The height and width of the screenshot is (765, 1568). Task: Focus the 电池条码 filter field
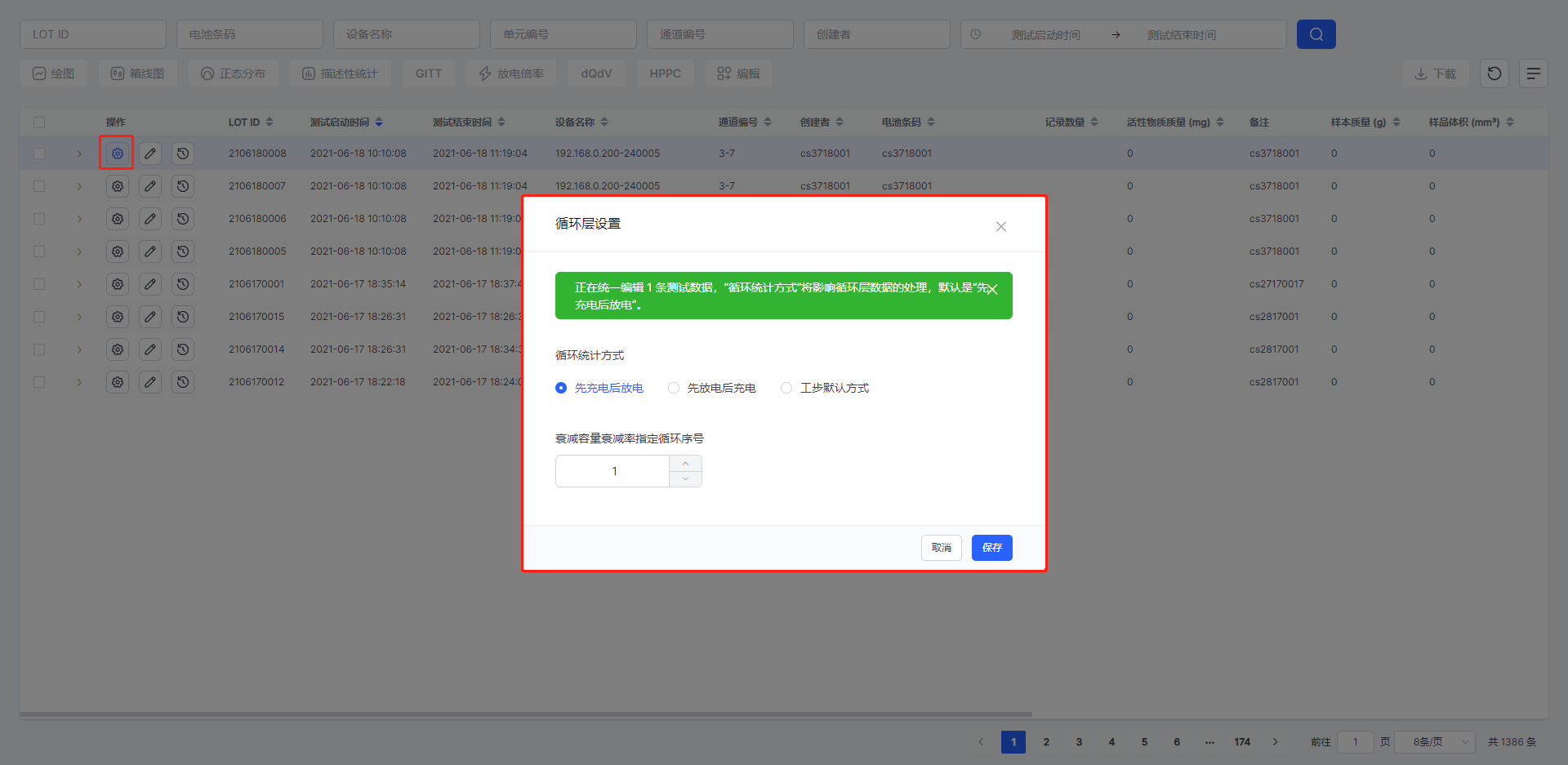250,34
